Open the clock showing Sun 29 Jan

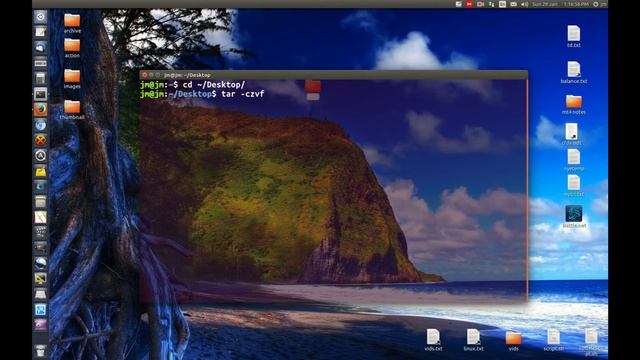560,4
